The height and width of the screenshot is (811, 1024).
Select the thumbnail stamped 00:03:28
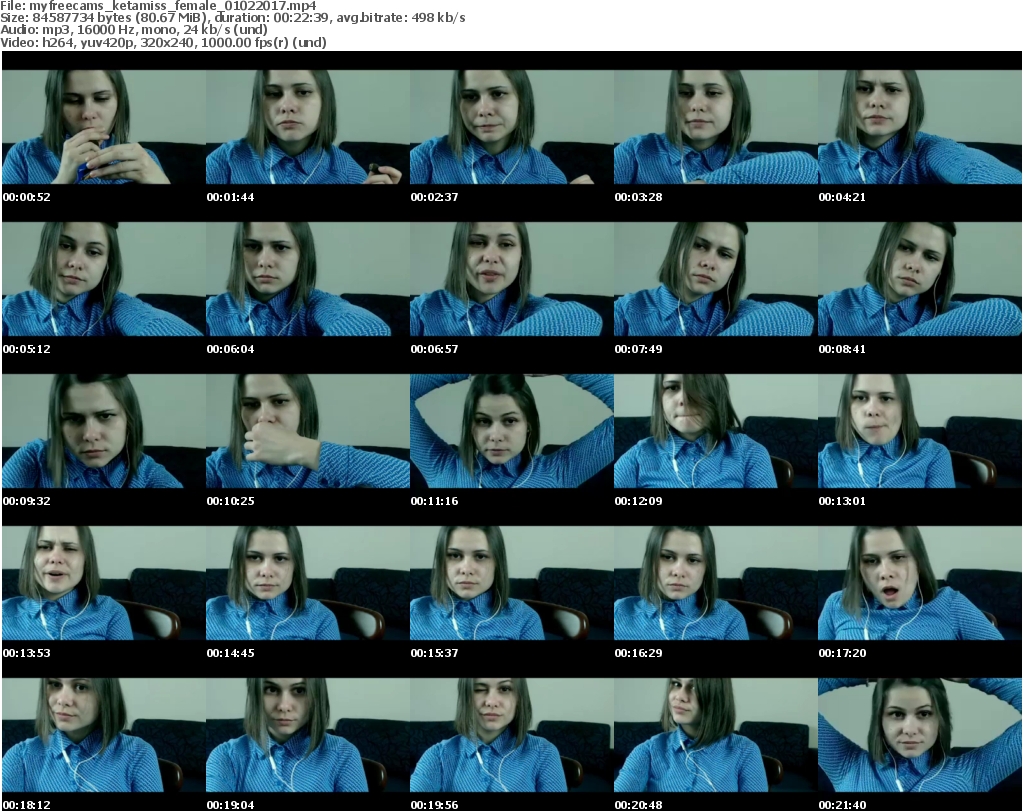[x=716, y=127]
